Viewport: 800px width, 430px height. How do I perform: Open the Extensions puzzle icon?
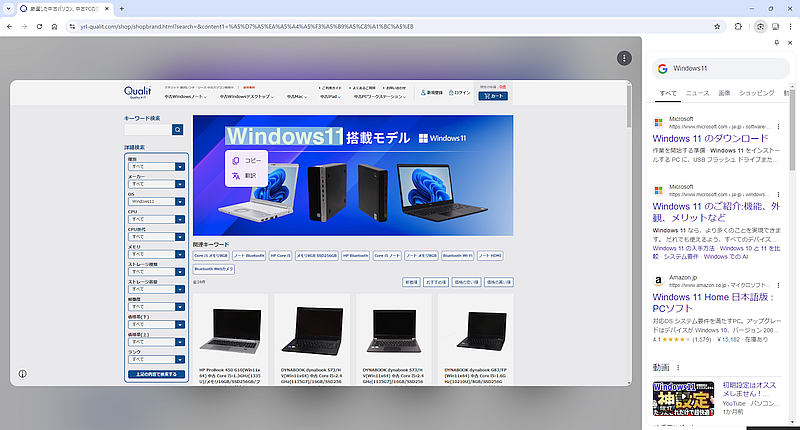(738, 27)
